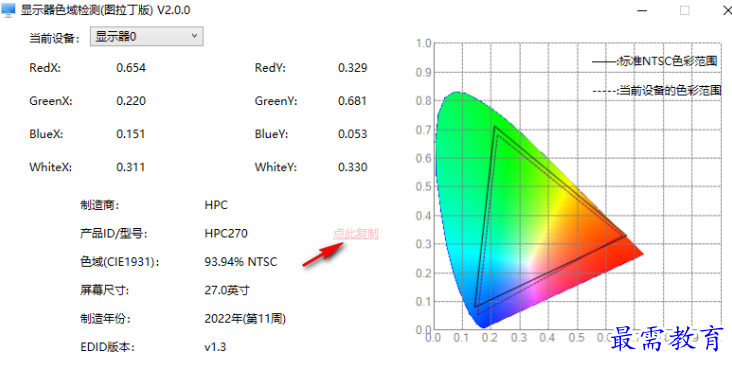Click the 93.94% NTSC gamut value
The image size is (732, 370).
(241, 262)
